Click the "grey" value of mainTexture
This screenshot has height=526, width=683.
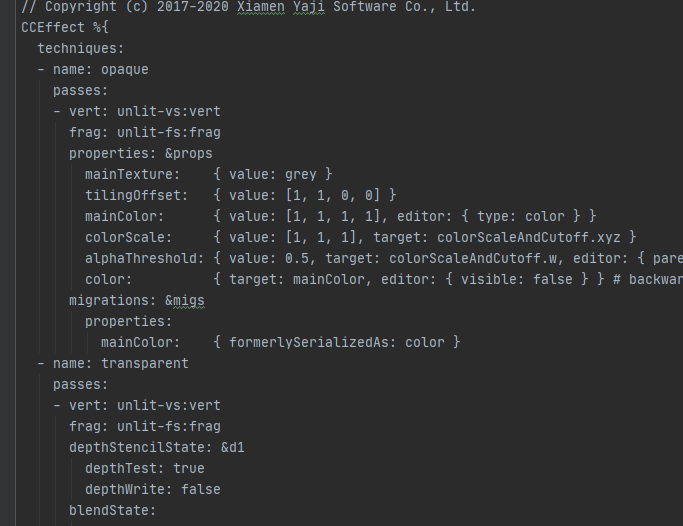[x=300, y=174]
